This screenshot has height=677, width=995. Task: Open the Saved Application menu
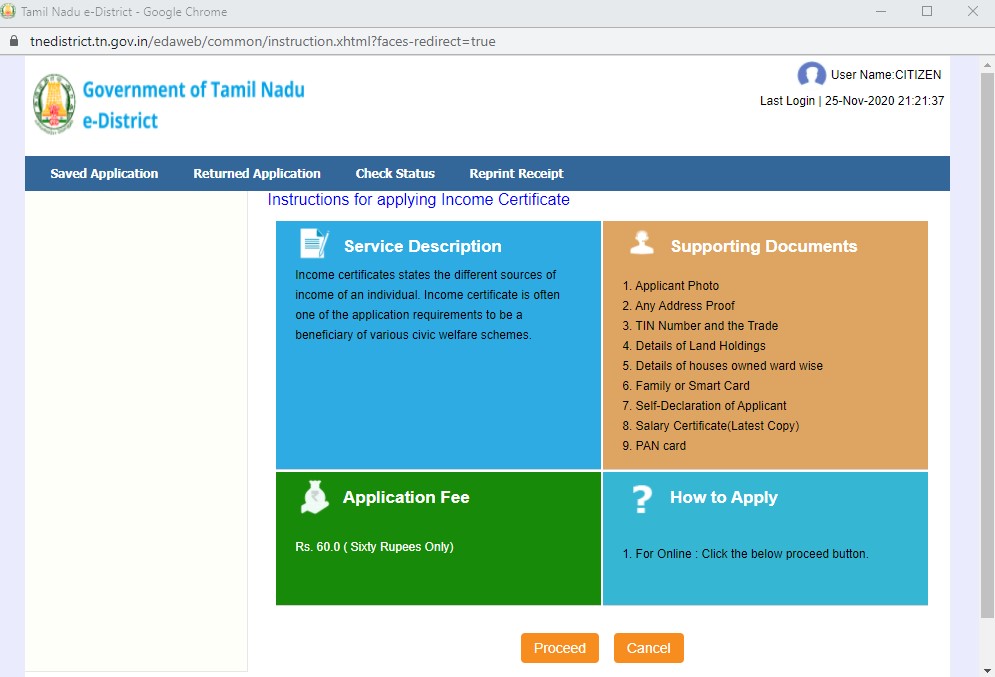103,173
